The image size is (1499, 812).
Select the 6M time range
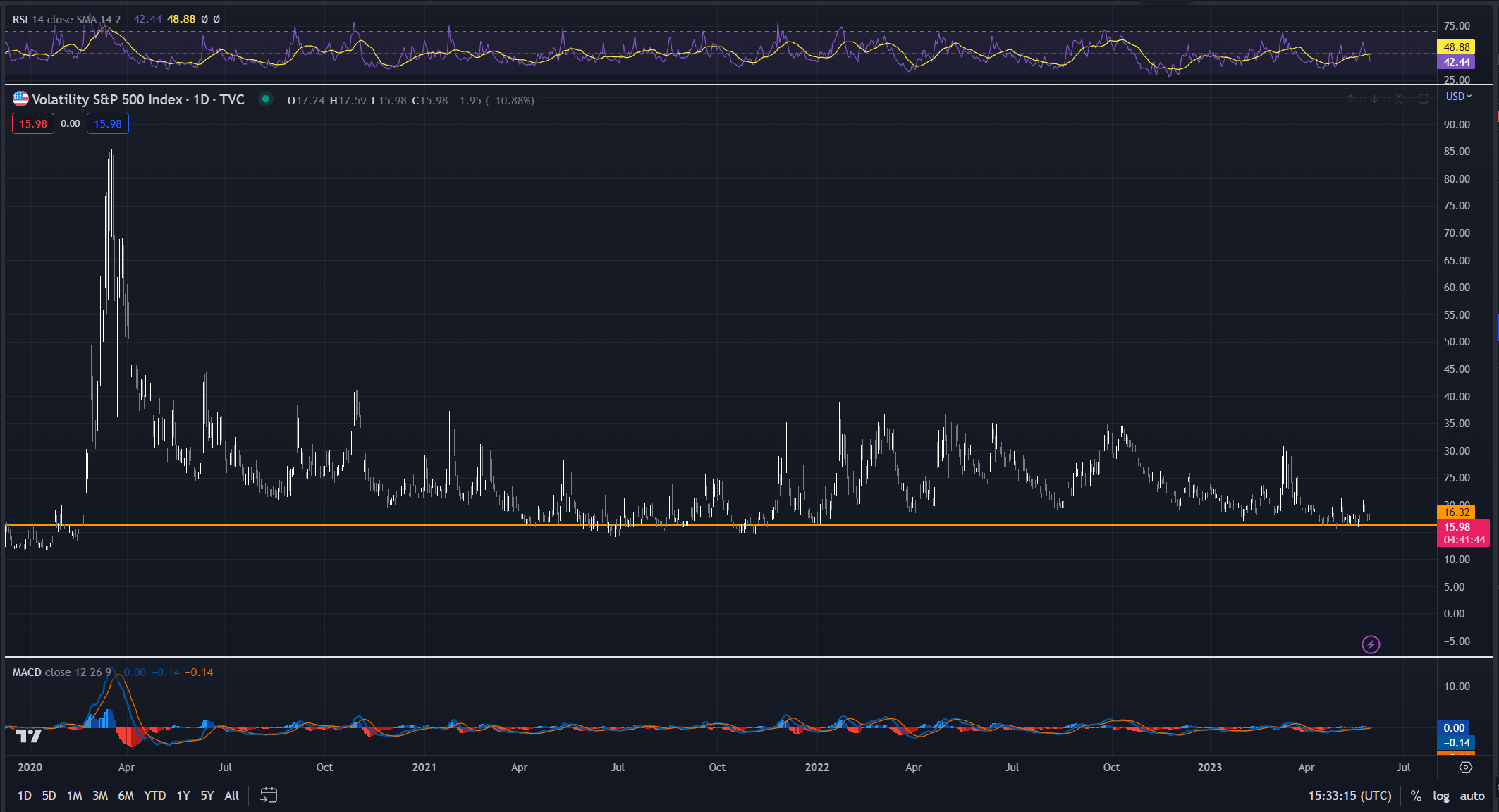point(126,796)
